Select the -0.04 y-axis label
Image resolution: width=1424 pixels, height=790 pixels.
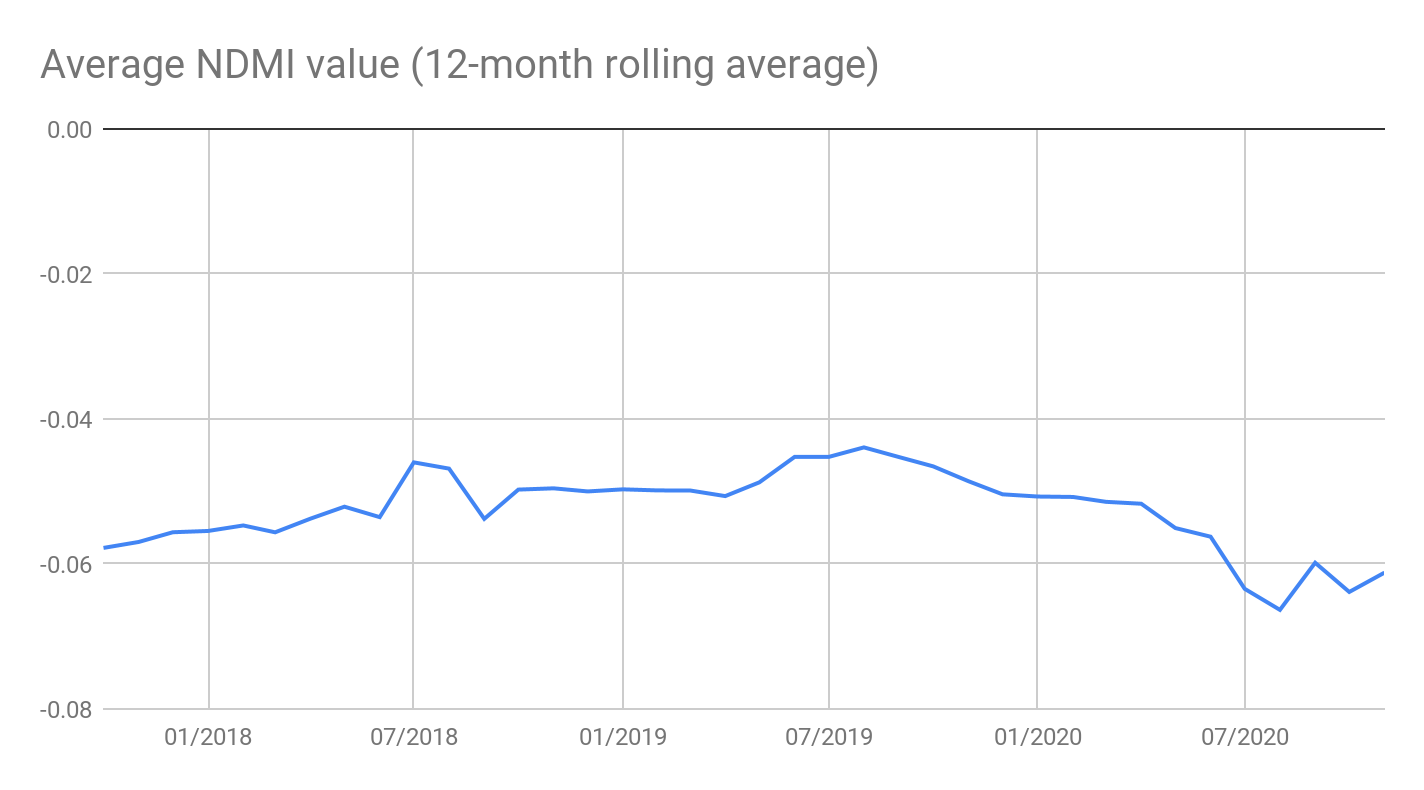click(x=66, y=419)
